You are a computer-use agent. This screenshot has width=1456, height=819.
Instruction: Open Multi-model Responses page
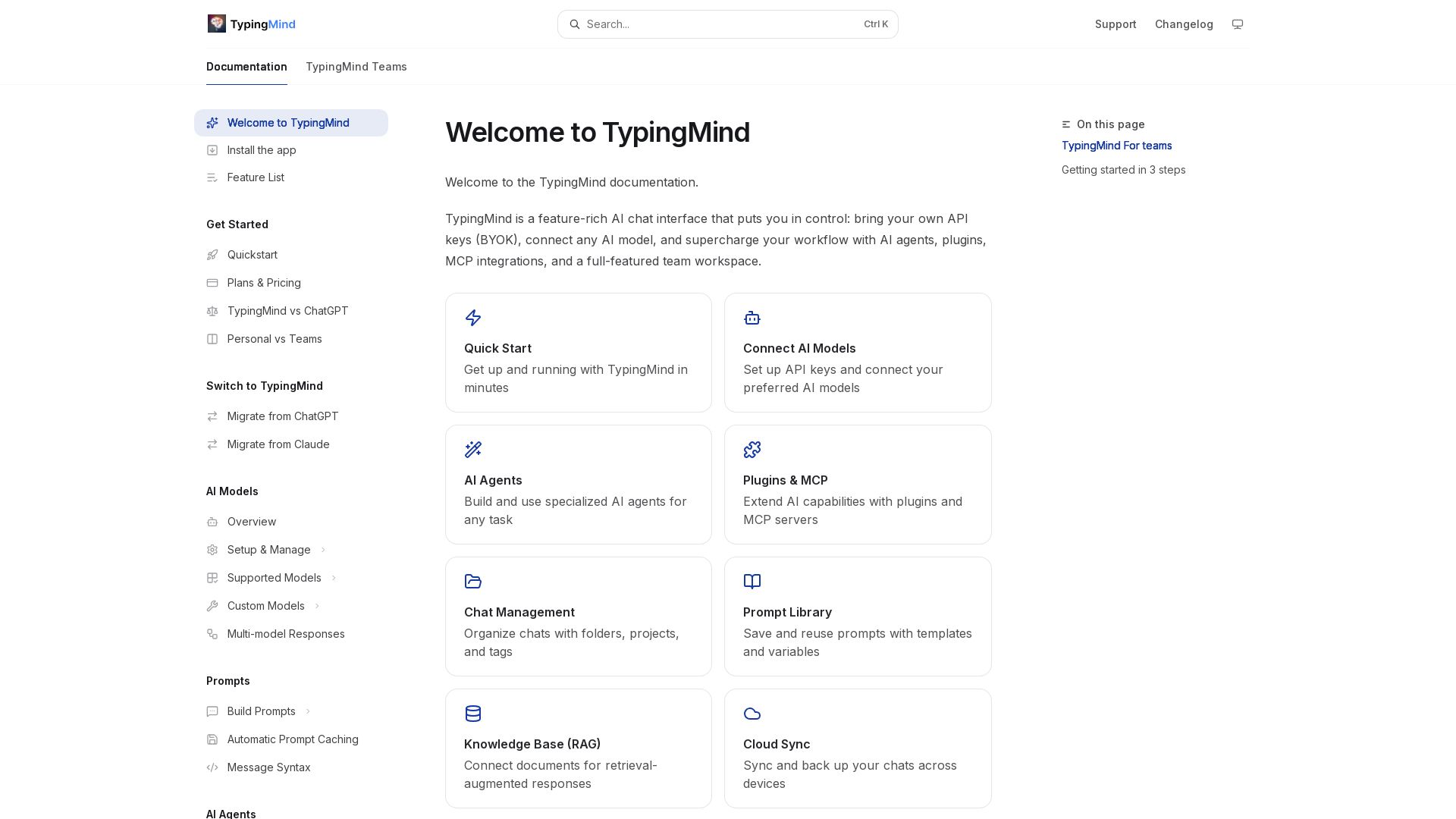[291, 634]
